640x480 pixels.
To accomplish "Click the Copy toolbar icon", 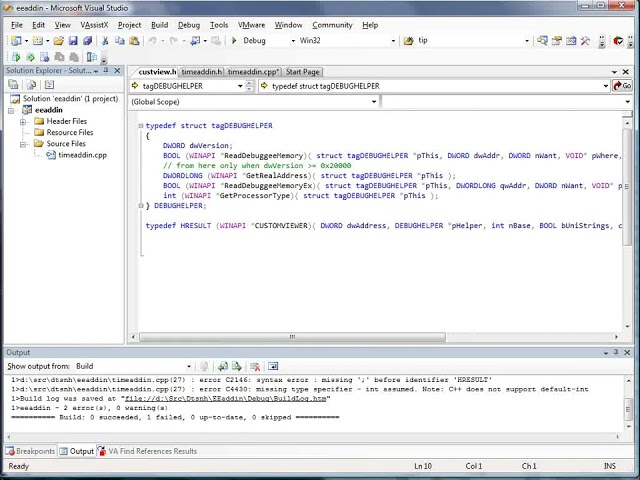I will tap(120, 41).
